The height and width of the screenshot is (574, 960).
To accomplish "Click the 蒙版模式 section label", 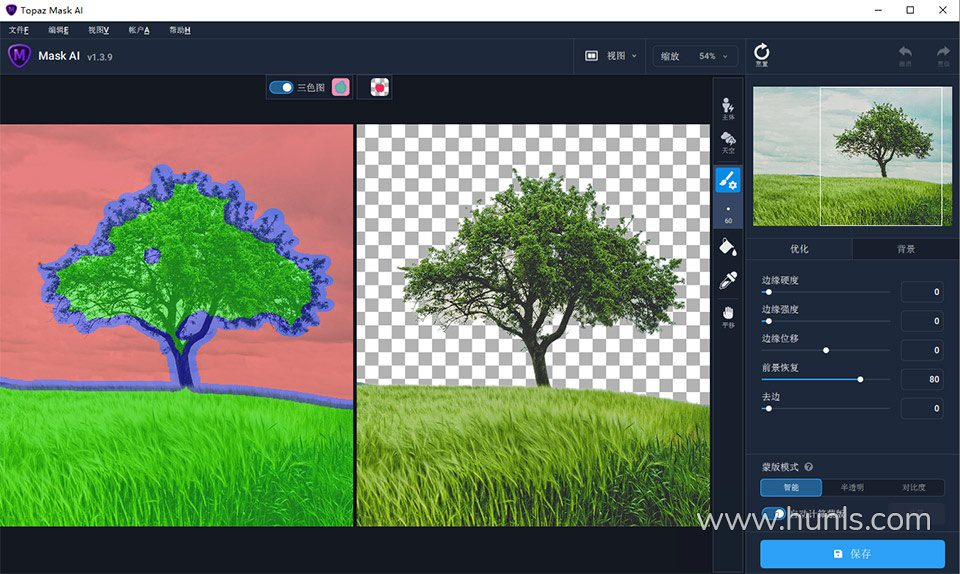I will click(780, 467).
